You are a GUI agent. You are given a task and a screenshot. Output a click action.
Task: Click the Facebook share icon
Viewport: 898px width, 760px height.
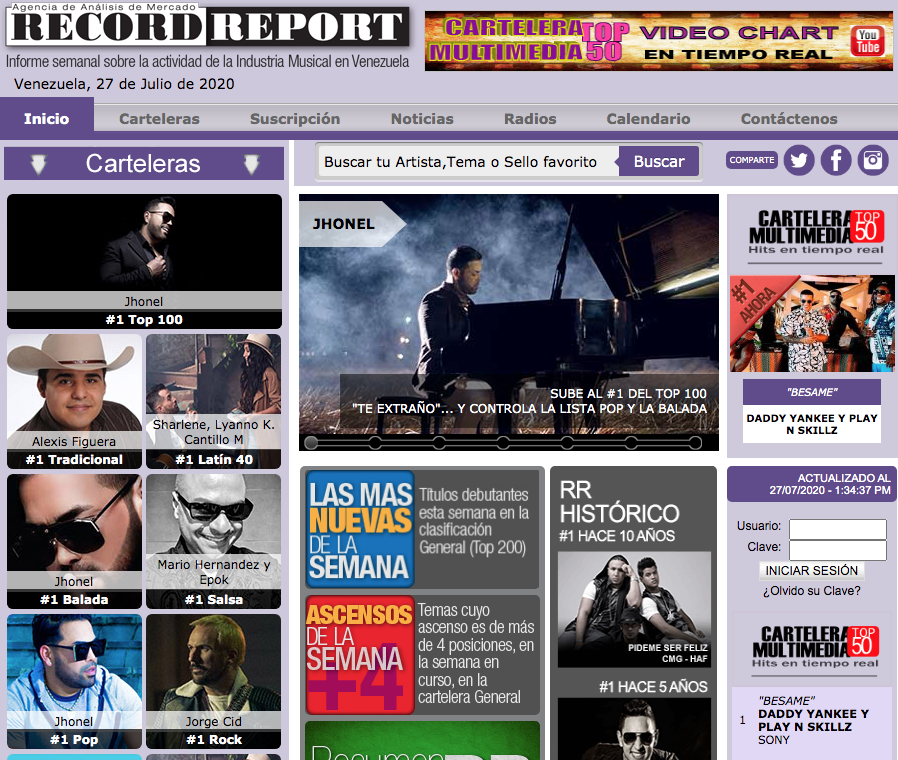click(x=836, y=160)
